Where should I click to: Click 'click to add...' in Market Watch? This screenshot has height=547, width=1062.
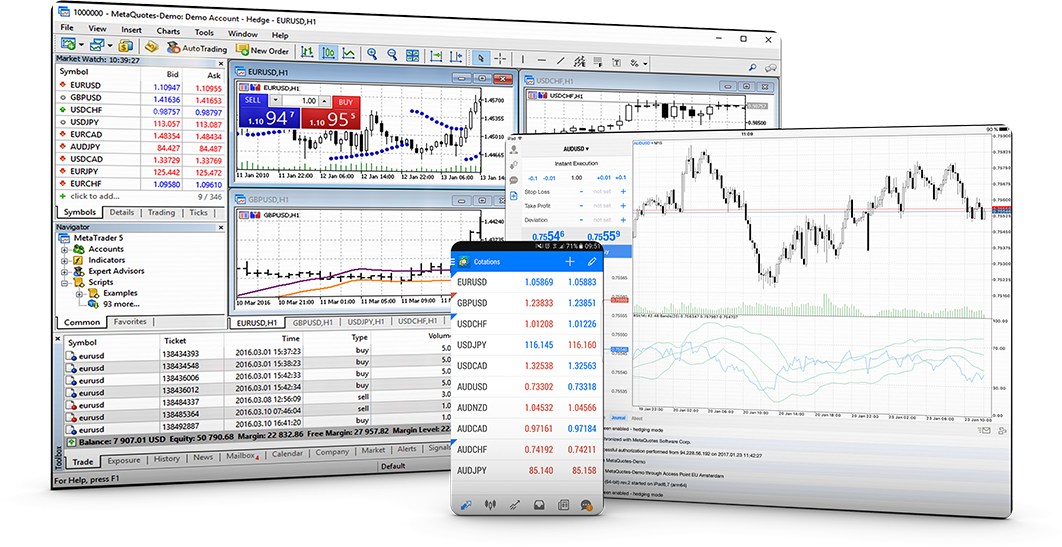[95, 196]
